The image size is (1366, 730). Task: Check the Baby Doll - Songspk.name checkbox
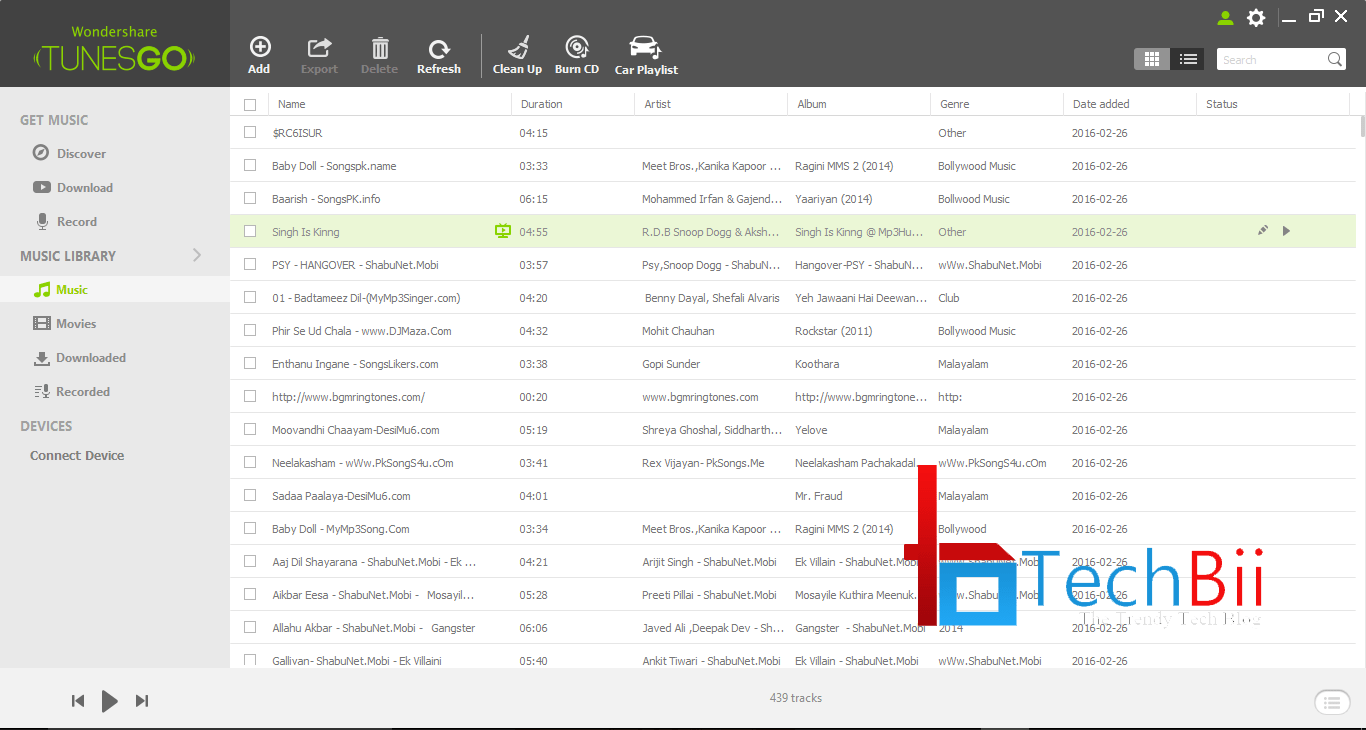pos(250,165)
